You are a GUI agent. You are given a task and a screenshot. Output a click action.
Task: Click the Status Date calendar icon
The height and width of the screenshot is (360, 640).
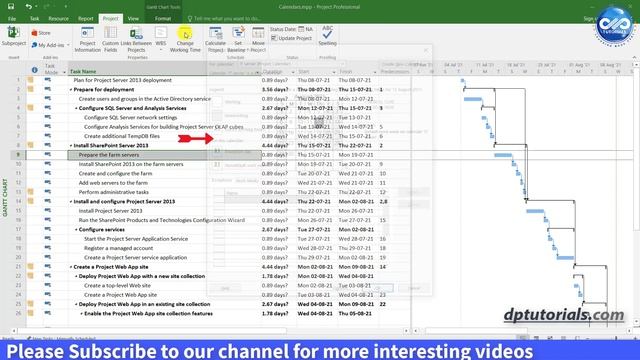[x=301, y=29]
